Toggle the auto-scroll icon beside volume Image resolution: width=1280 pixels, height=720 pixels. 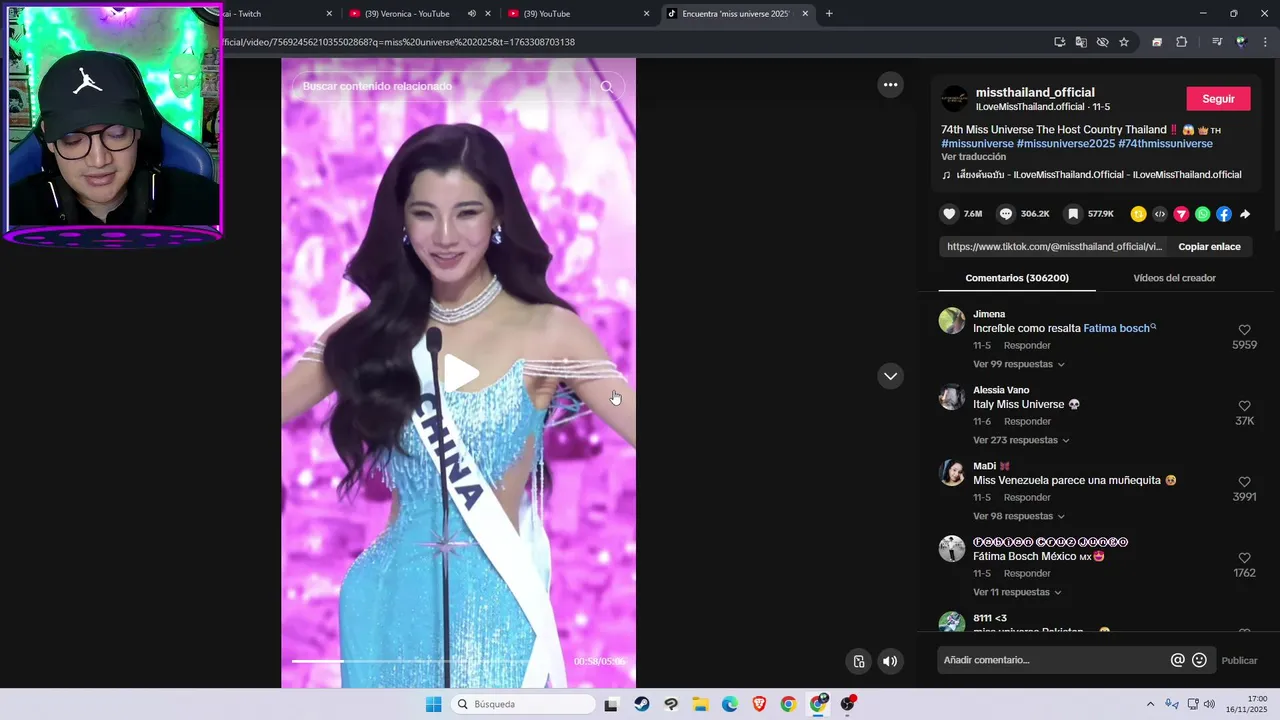click(x=859, y=661)
